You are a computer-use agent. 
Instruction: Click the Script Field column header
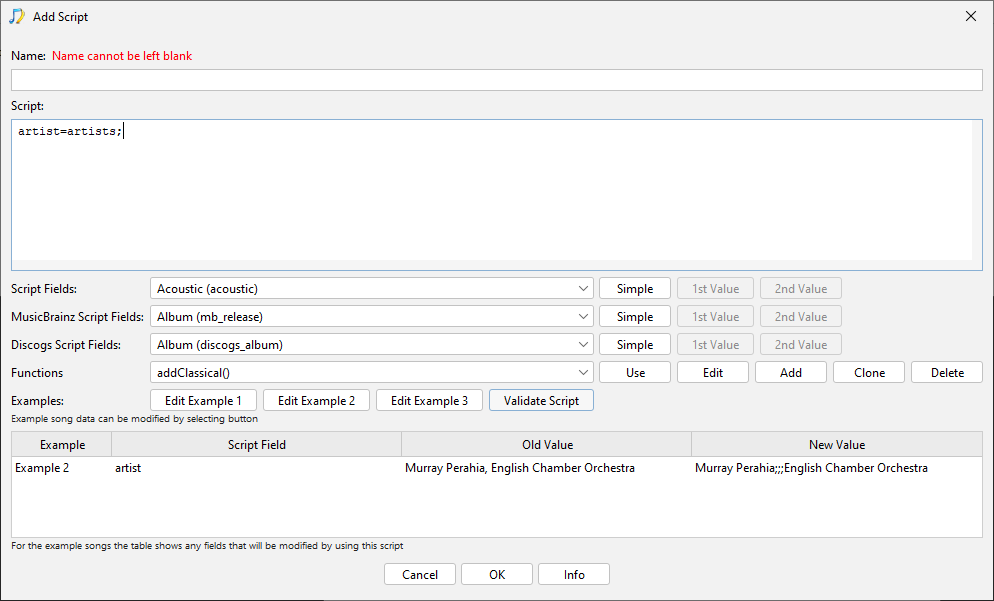coord(257,444)
